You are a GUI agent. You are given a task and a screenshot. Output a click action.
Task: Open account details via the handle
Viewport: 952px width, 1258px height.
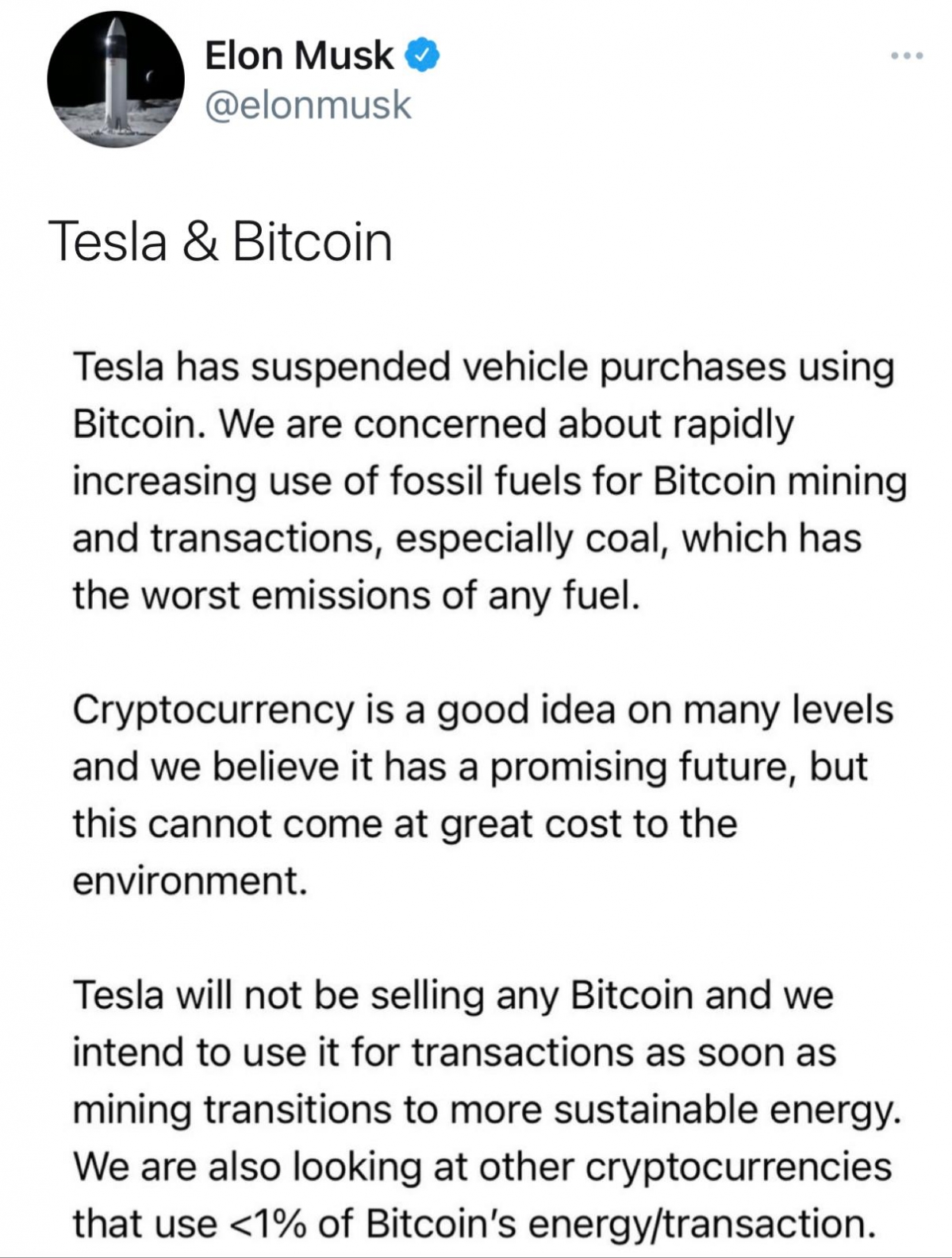point(308,104)
